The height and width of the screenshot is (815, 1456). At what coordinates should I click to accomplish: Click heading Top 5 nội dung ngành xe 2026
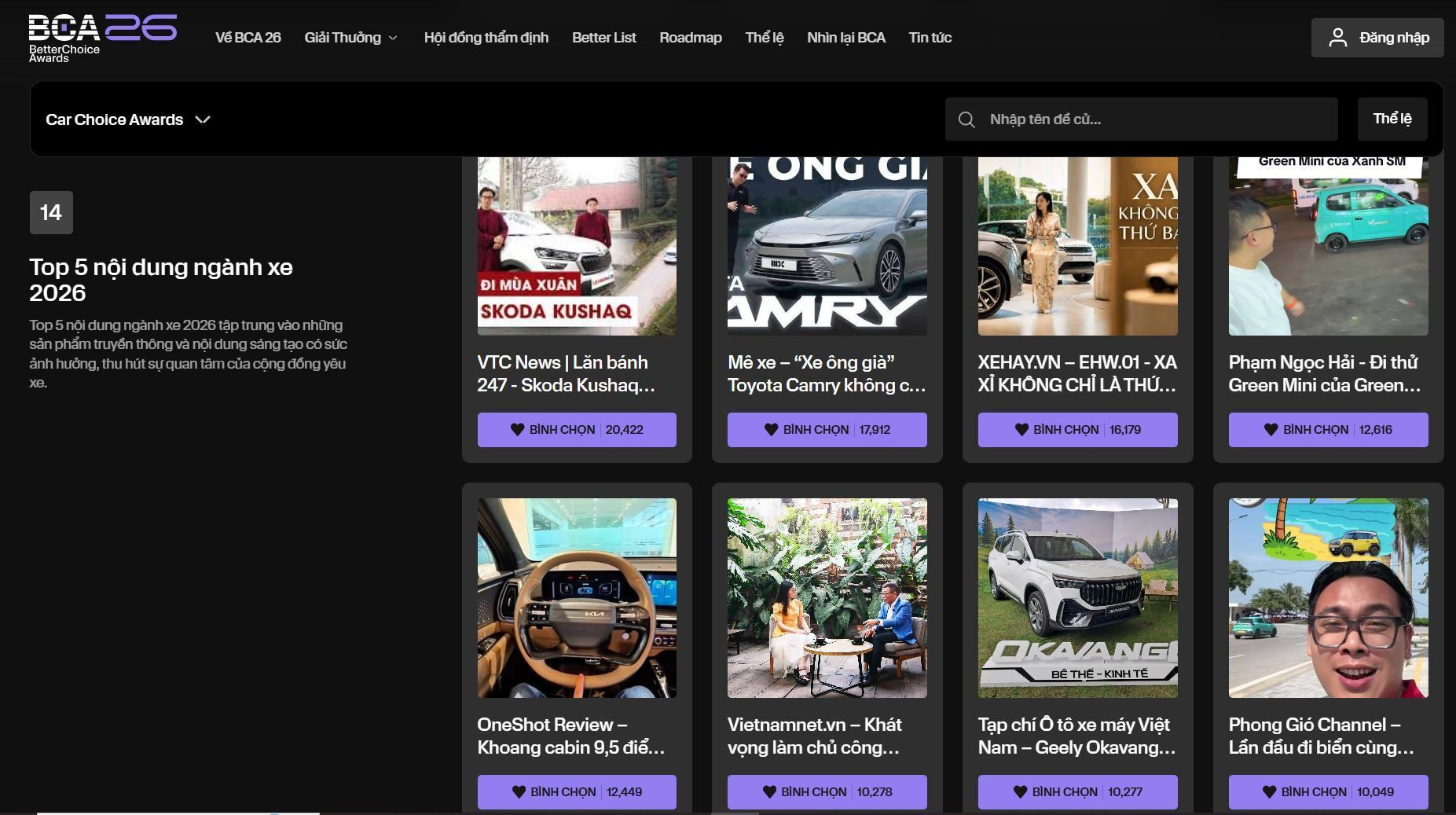[161, 280]
